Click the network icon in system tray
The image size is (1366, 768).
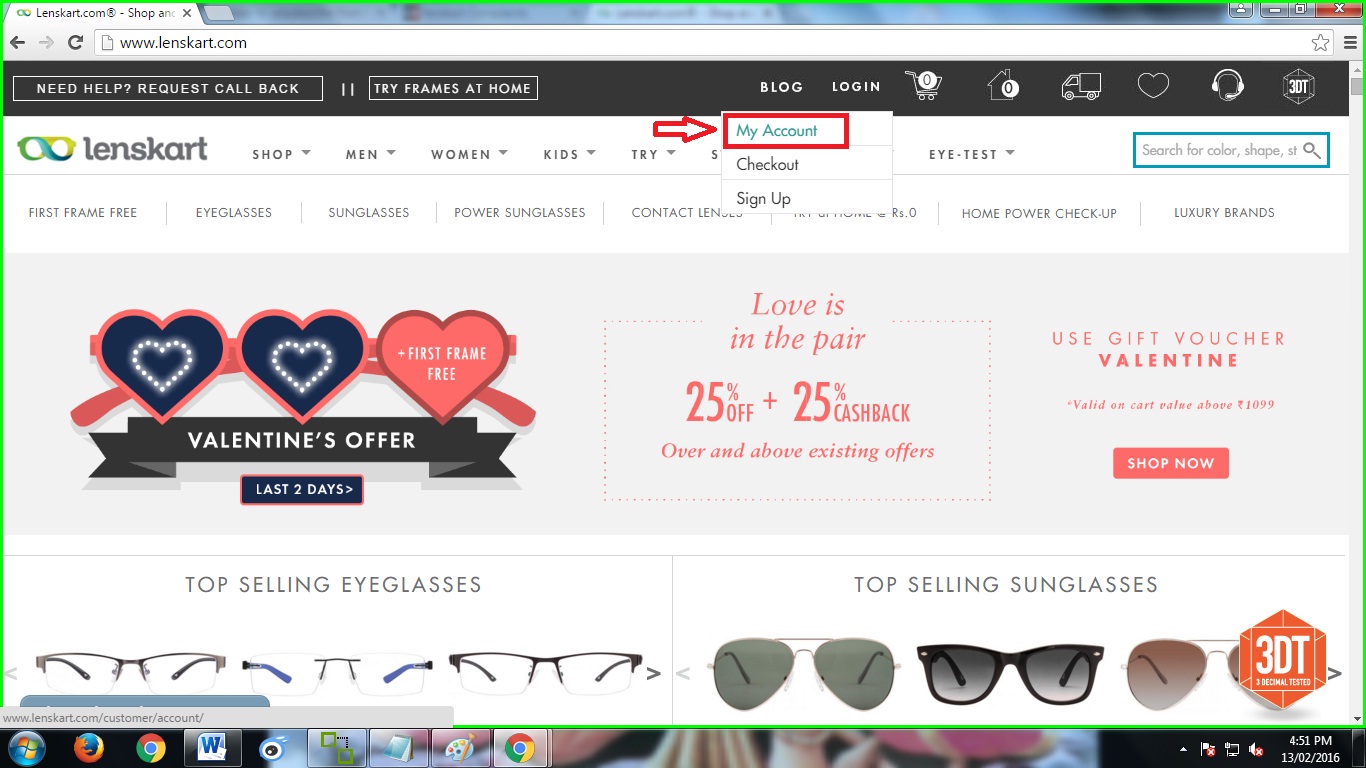[1232, 749]
